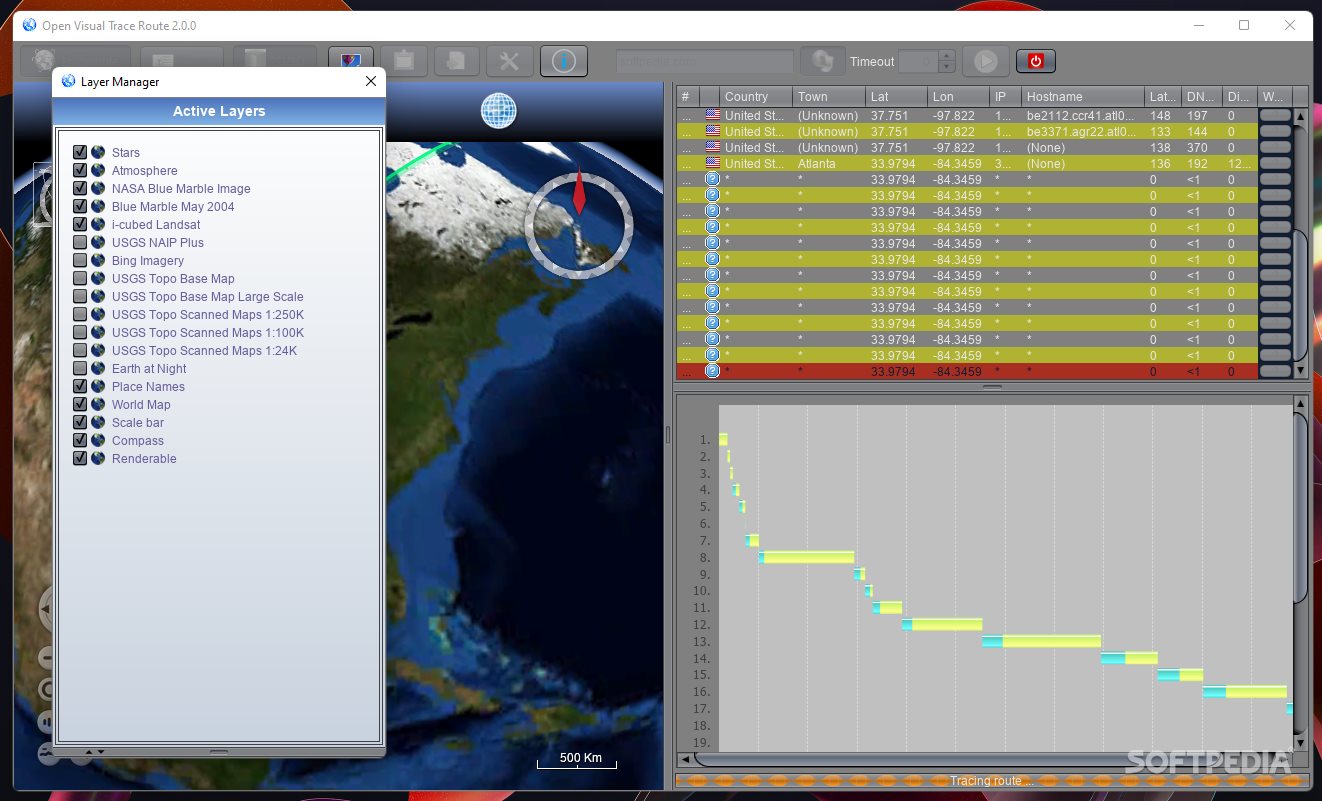The height and width of the screenshot is (801, 1322).
Task: Turn off the Blue Marble May 2004 layer
Action: [x=80, y=207]
